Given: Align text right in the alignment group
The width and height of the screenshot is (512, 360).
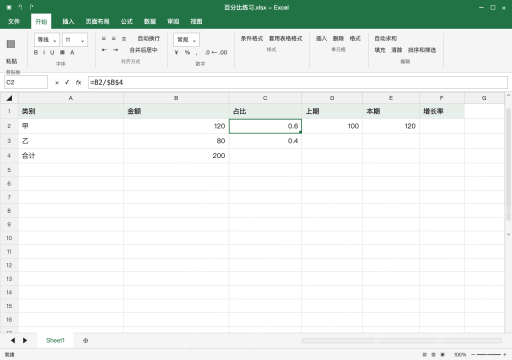Looking at the screenshot, I should point(124,39).
